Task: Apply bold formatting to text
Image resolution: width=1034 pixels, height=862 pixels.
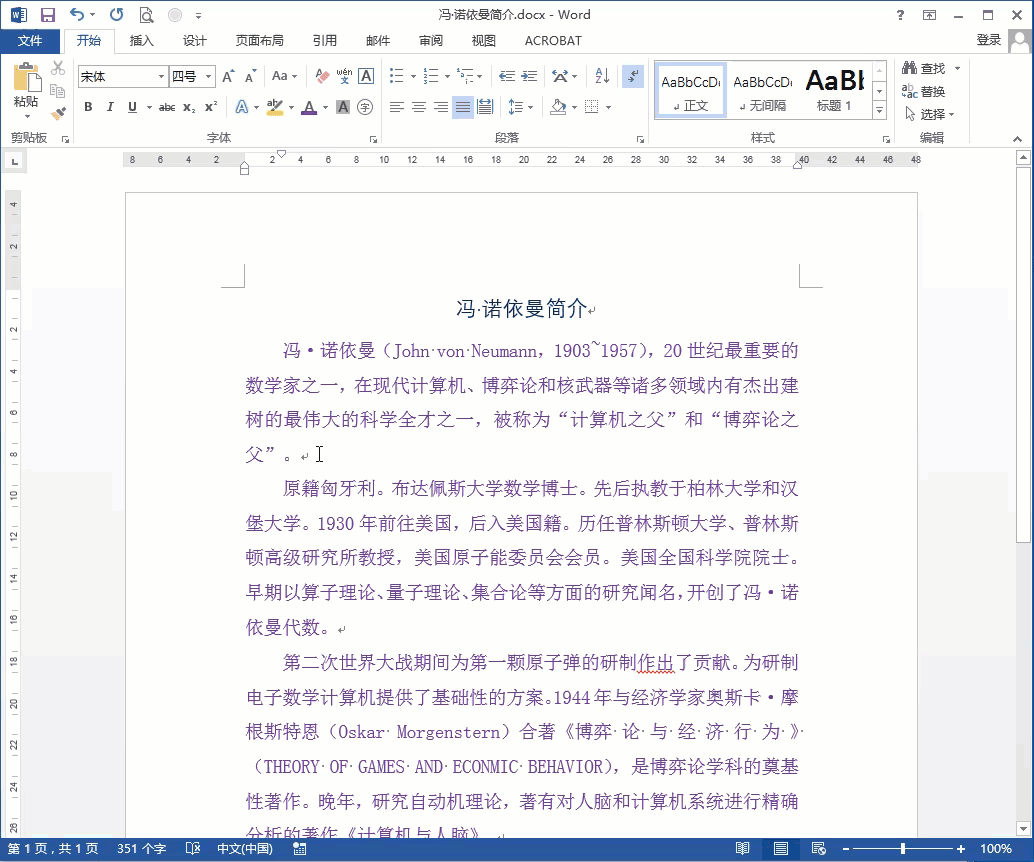Action: click(x=89, y=107)
